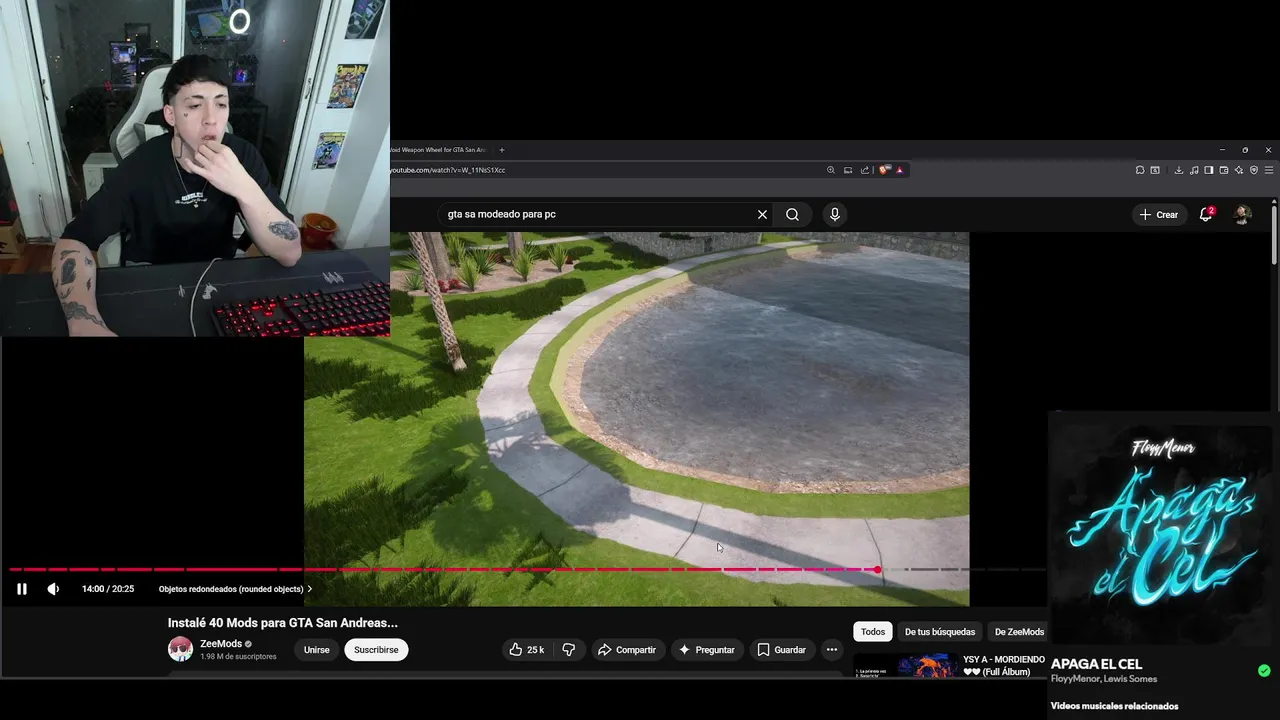Viewport: 1280px width, 720px height.
Task: Click the red playhead on the progress bar
Action: (x=877, y=569)
